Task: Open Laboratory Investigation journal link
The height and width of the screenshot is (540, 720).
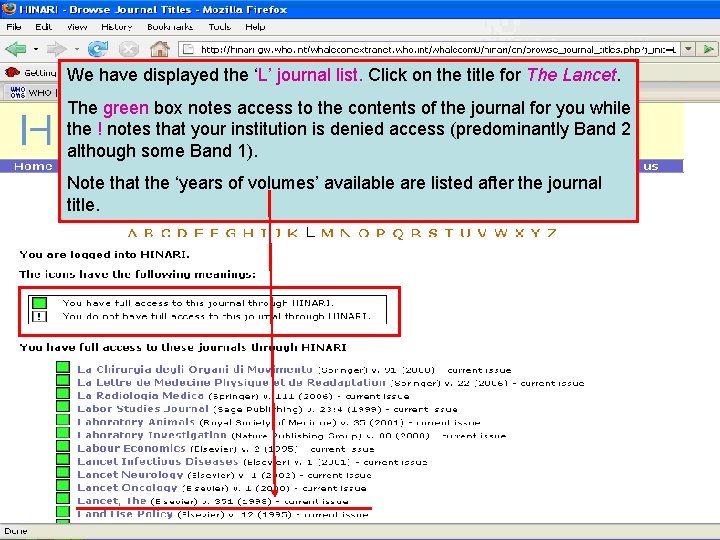Action: tap(152, 435)
